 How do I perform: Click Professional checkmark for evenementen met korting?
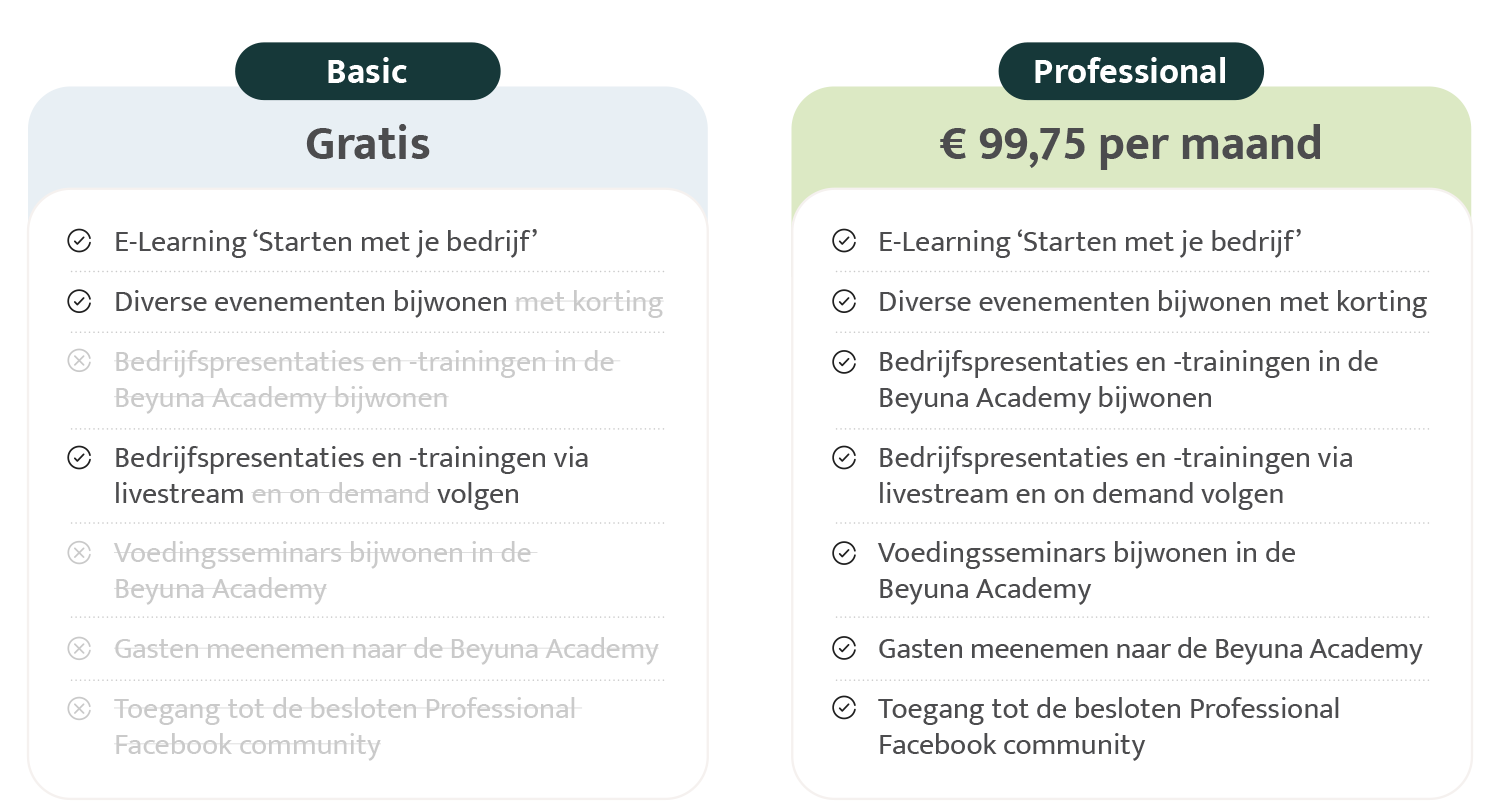coord(844,301)
